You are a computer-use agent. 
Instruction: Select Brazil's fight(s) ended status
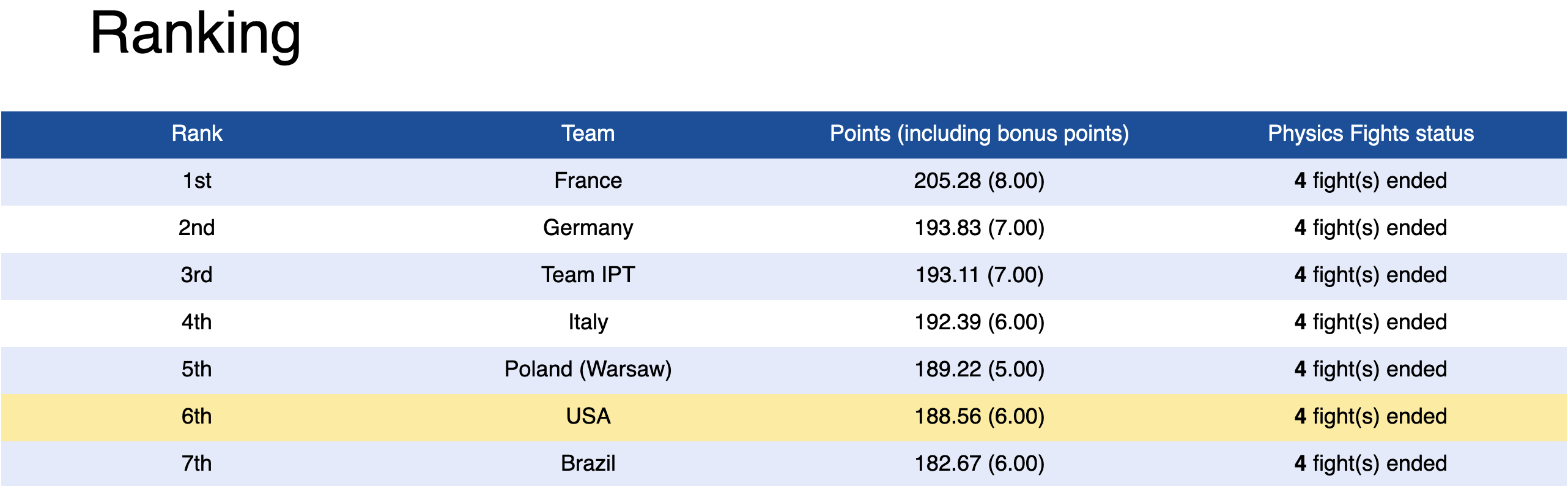[1370, 463]
